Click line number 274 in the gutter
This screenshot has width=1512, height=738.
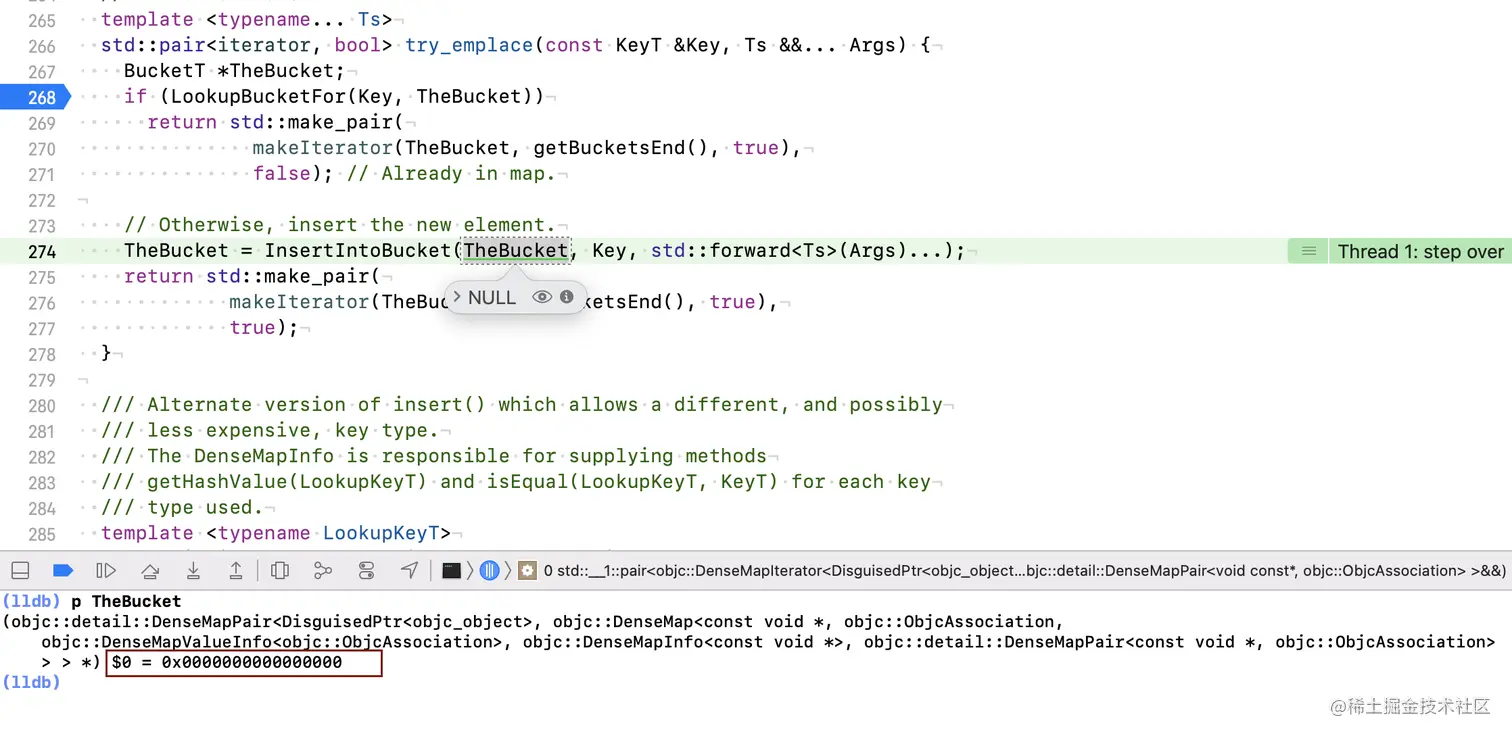42,251
